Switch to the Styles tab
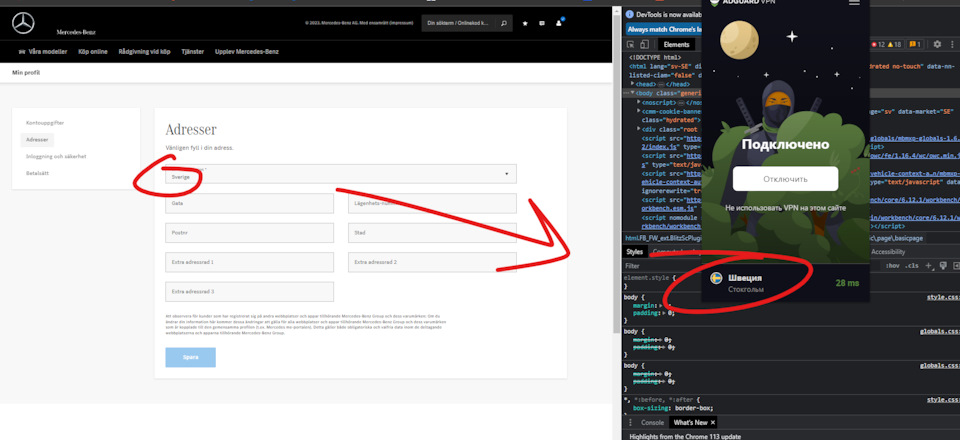Viewport: 960px width, 440px height. (x=635, y=252)
